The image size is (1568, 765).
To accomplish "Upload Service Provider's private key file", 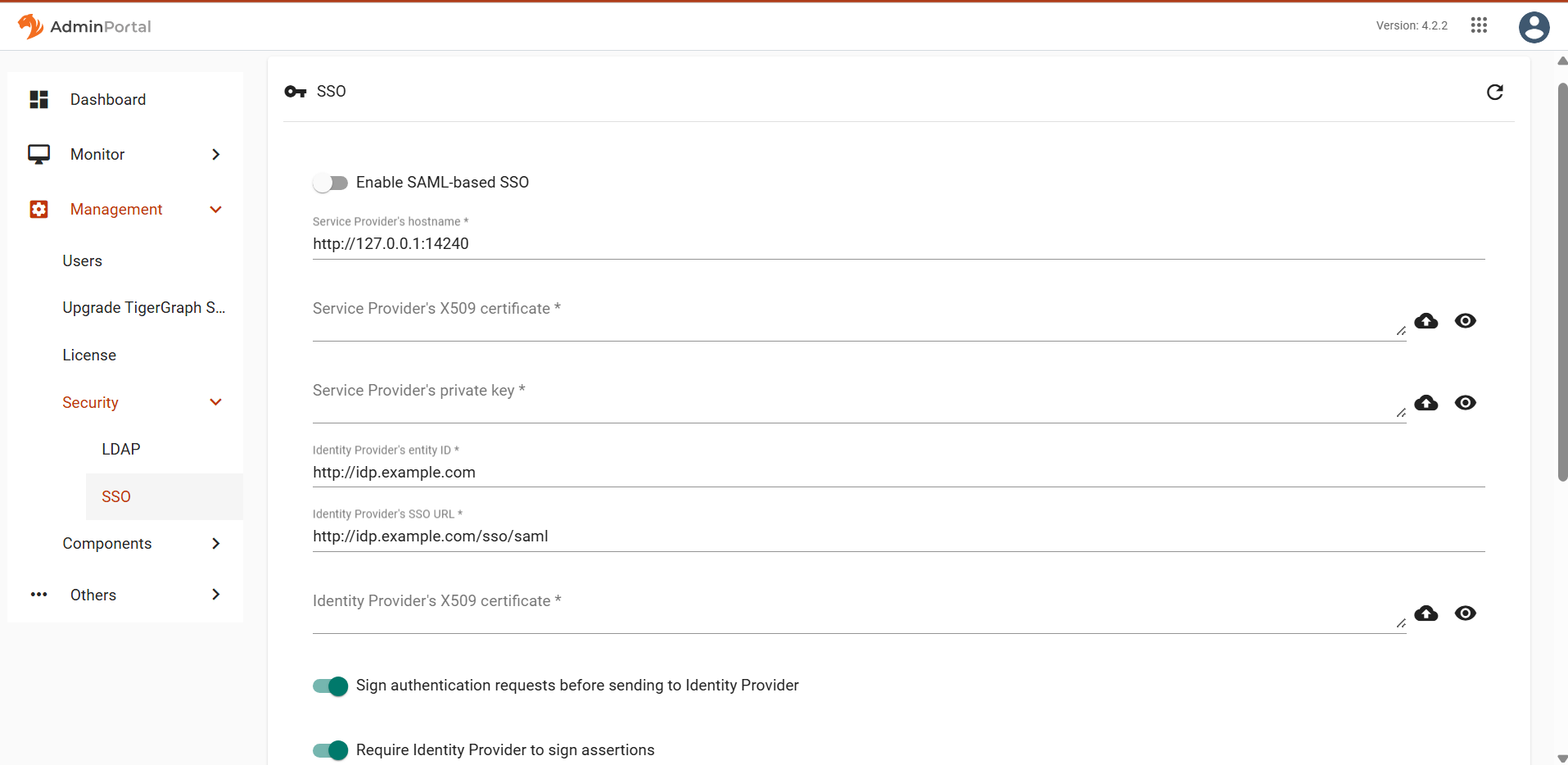I will (1426, 403).
